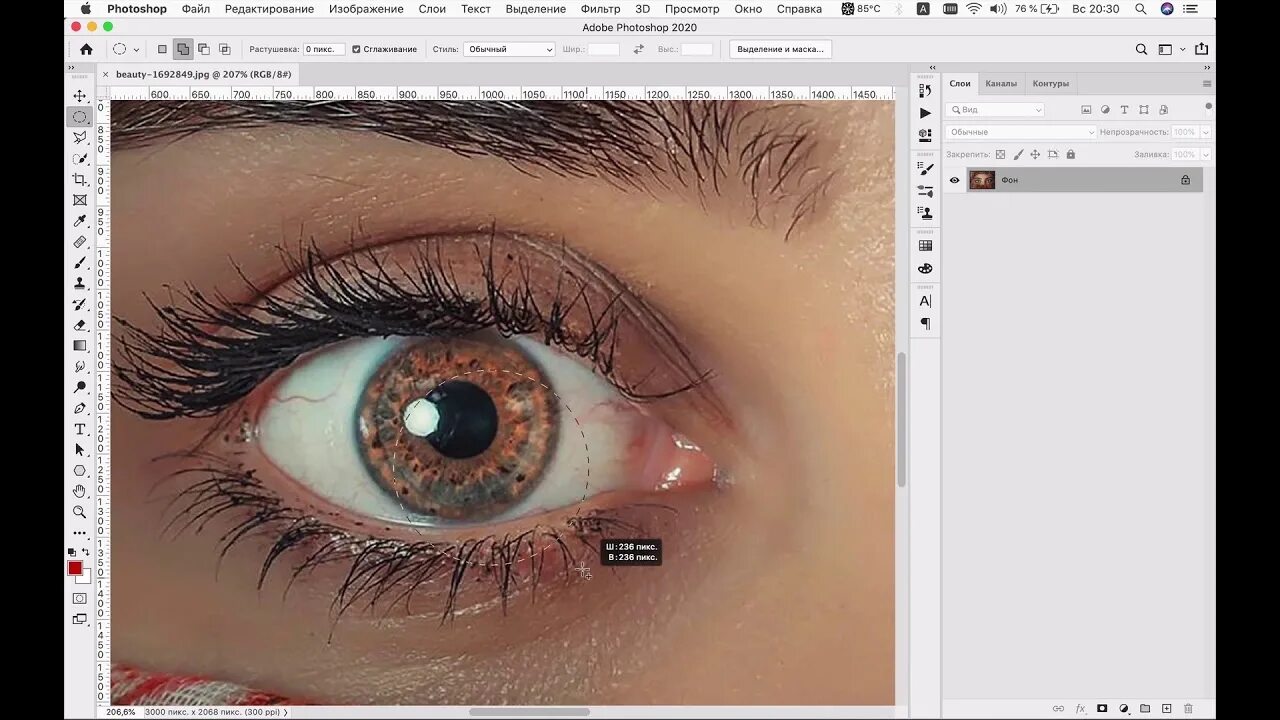Activate the Brush tool
1280x720 pixels.
pos(80,262)
